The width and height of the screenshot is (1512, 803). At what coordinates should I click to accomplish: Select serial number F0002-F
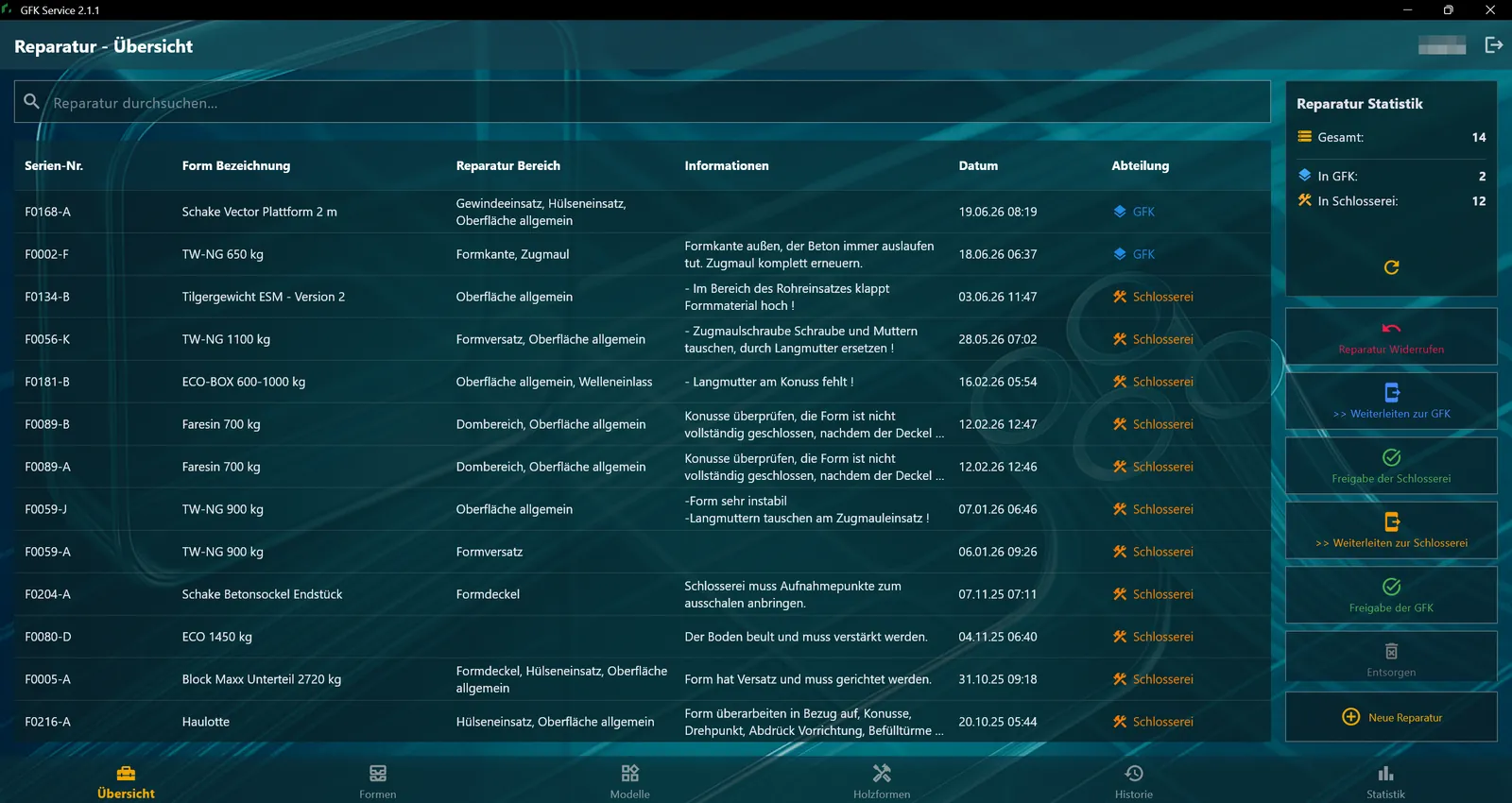(46, 254)
